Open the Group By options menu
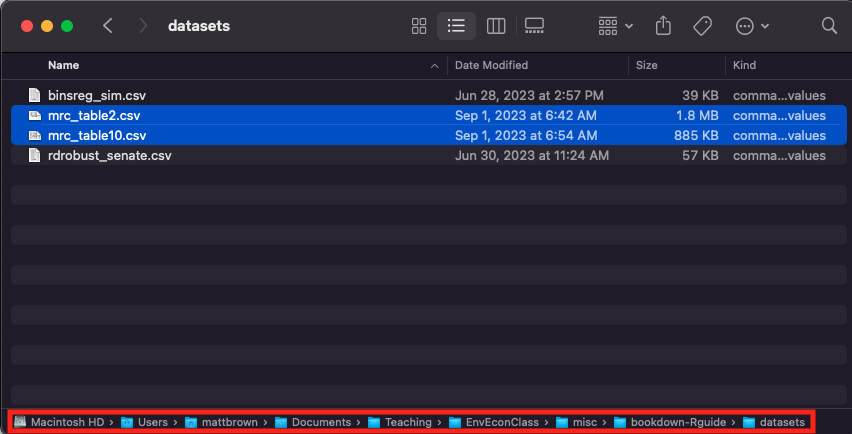 615,26
